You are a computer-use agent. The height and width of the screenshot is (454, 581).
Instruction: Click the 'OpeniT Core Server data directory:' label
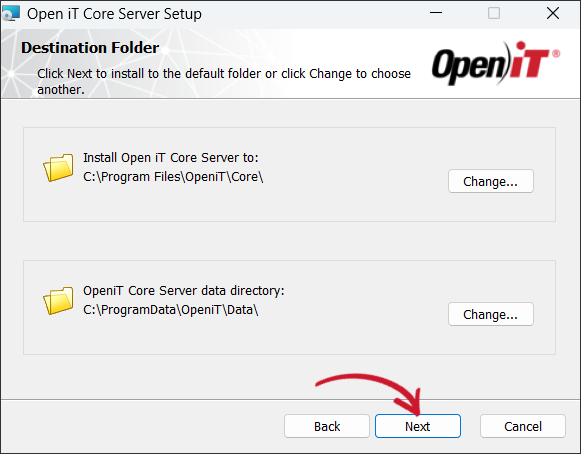pos(184,291)
